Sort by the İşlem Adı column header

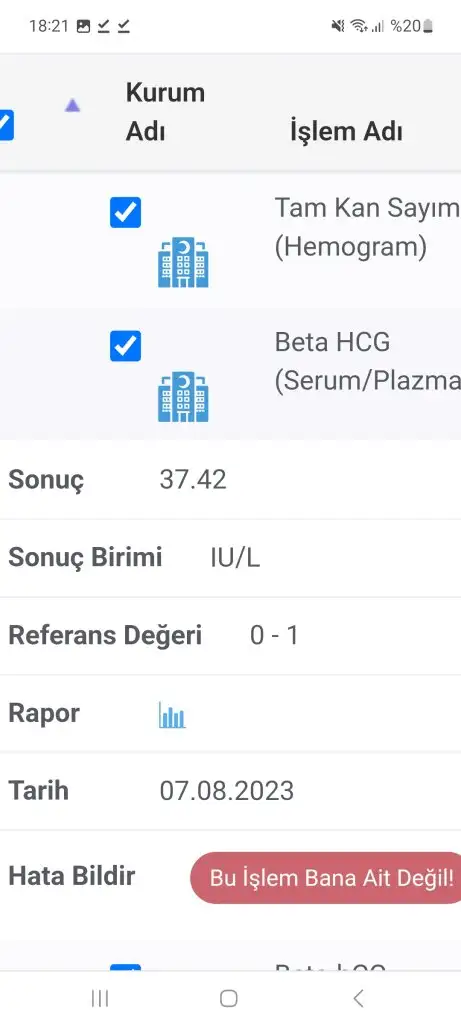(x=346, y=132)
